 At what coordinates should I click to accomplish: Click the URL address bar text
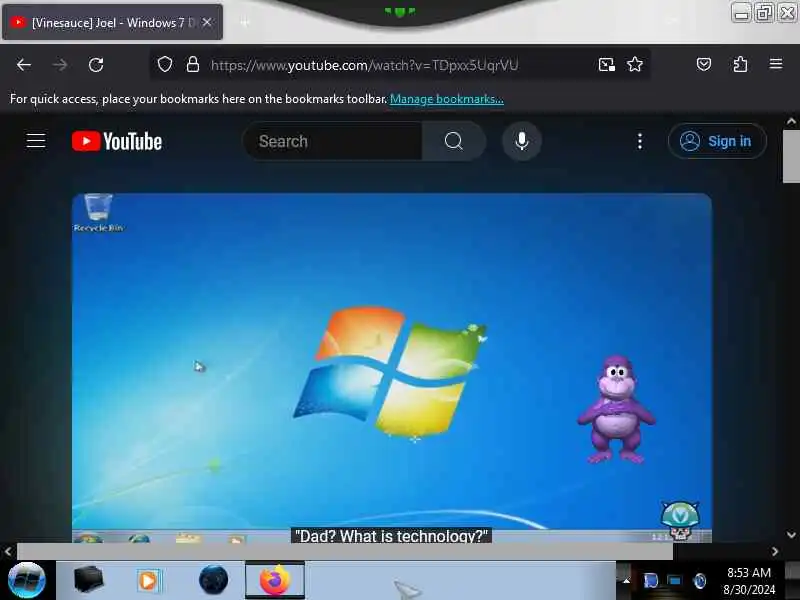364,65
